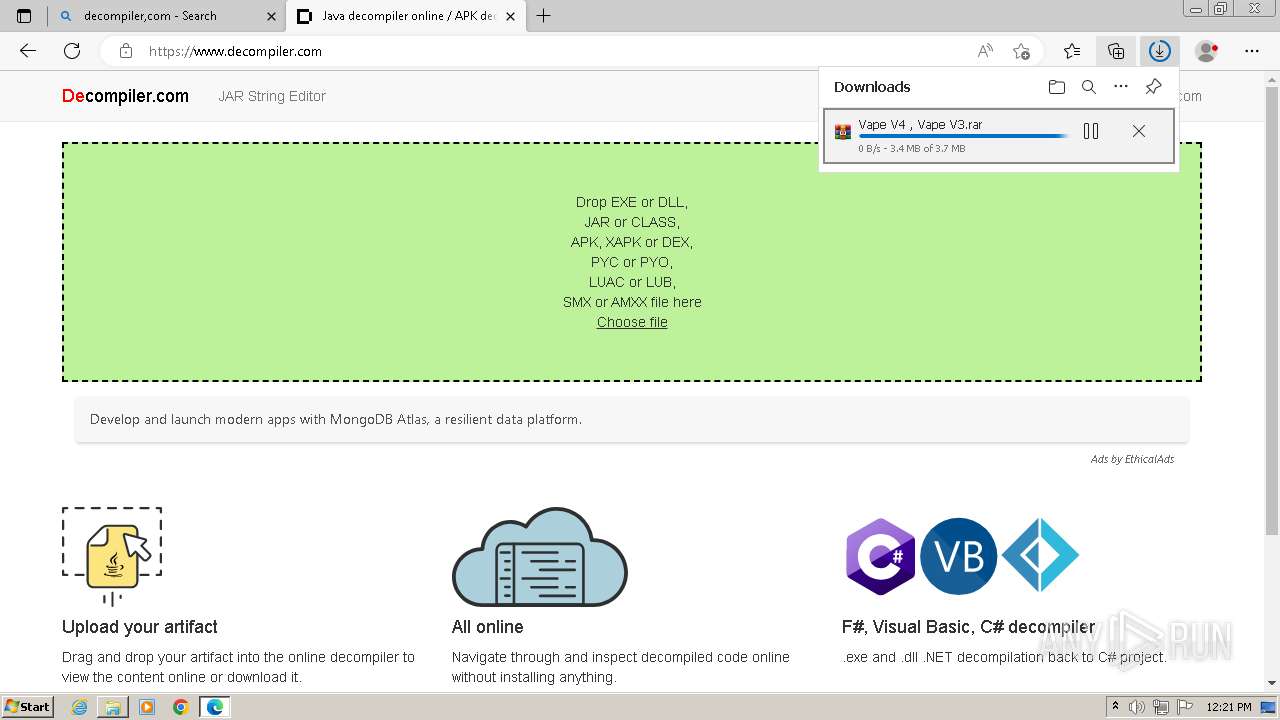Open the Collections icon
1280x720 pixels.
click(x=1116, y=51)
